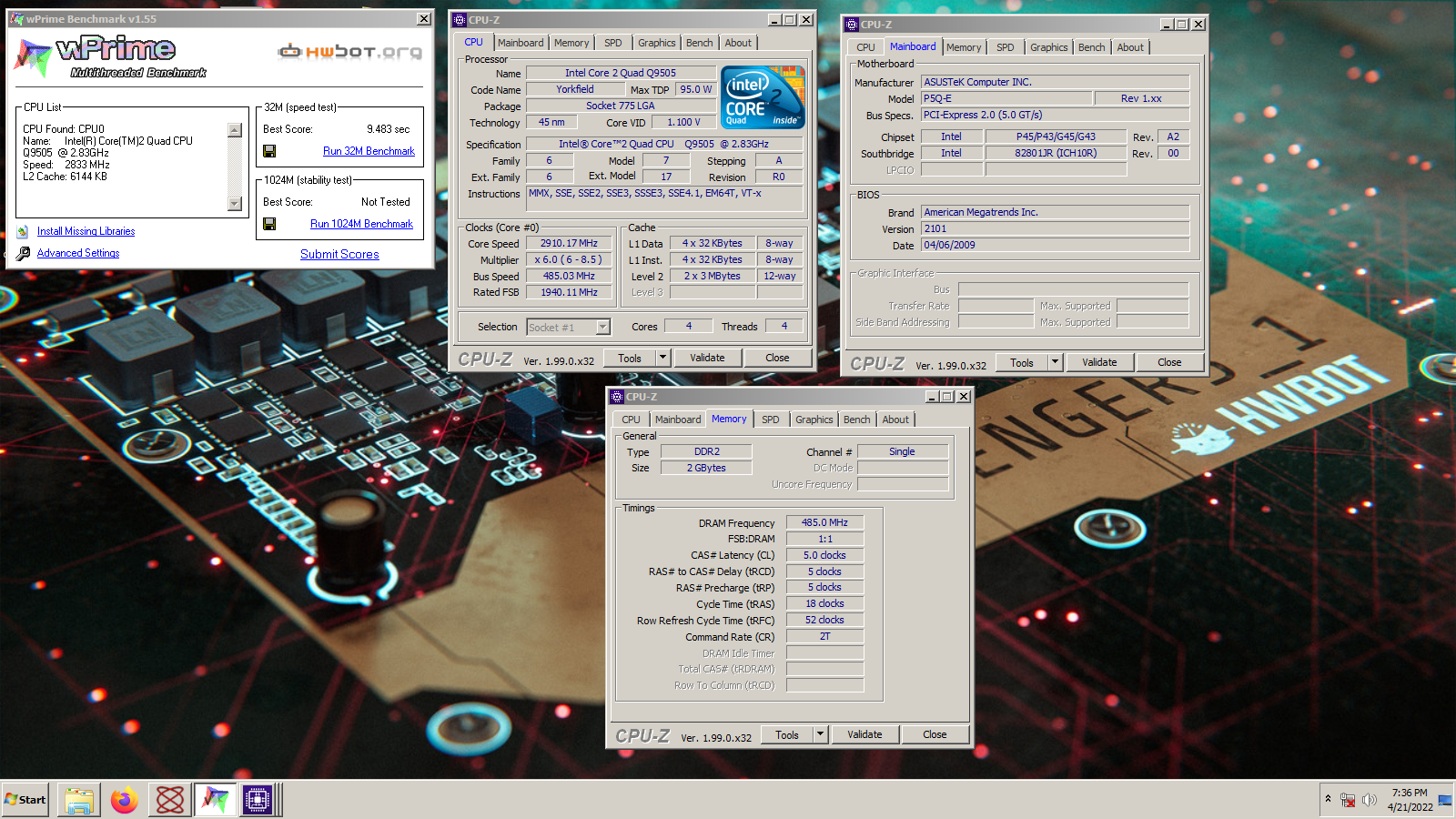Screen dimensions: 1456x819
Task: Open Graphics tab in CPU-Z Memory window
Action: (814, 420)
